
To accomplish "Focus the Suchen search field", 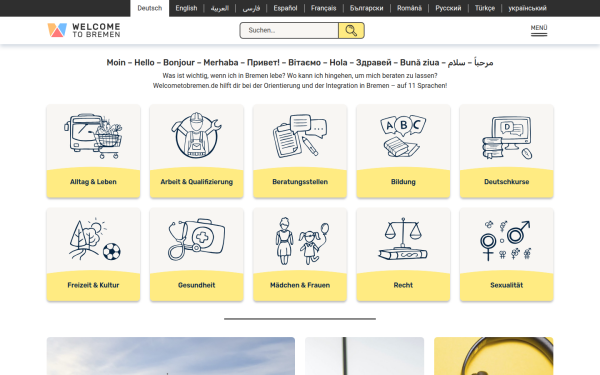I will click(289, 31).
